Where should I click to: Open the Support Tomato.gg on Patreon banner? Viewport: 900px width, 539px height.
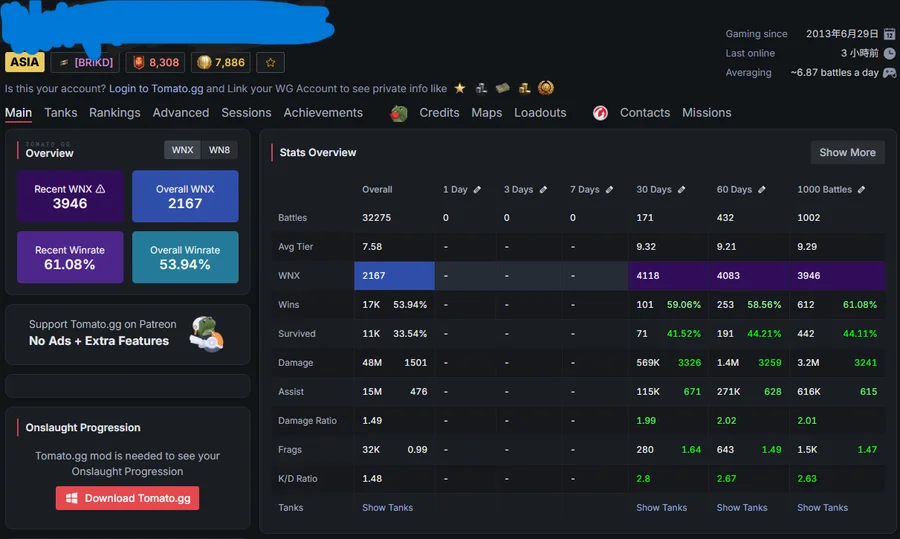click(127, 334)
